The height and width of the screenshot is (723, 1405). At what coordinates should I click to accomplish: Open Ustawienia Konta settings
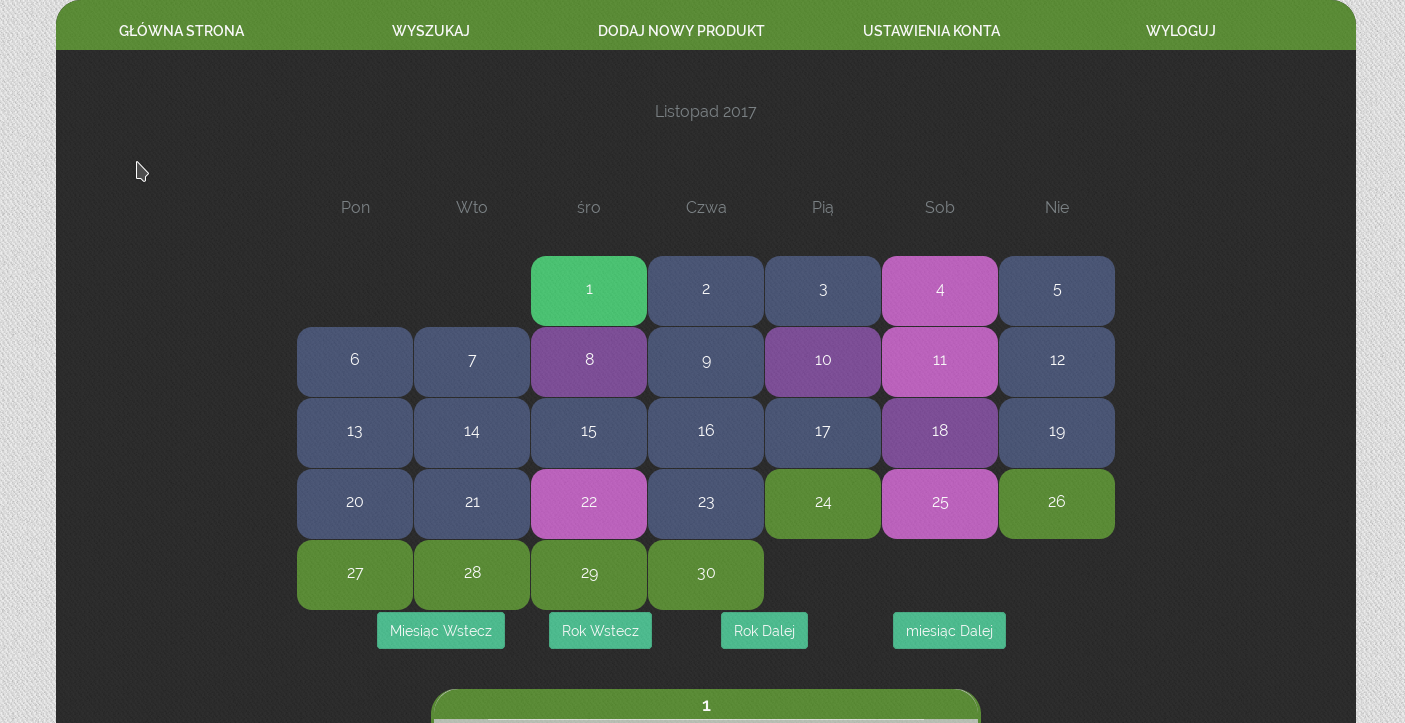click(931, 31)
